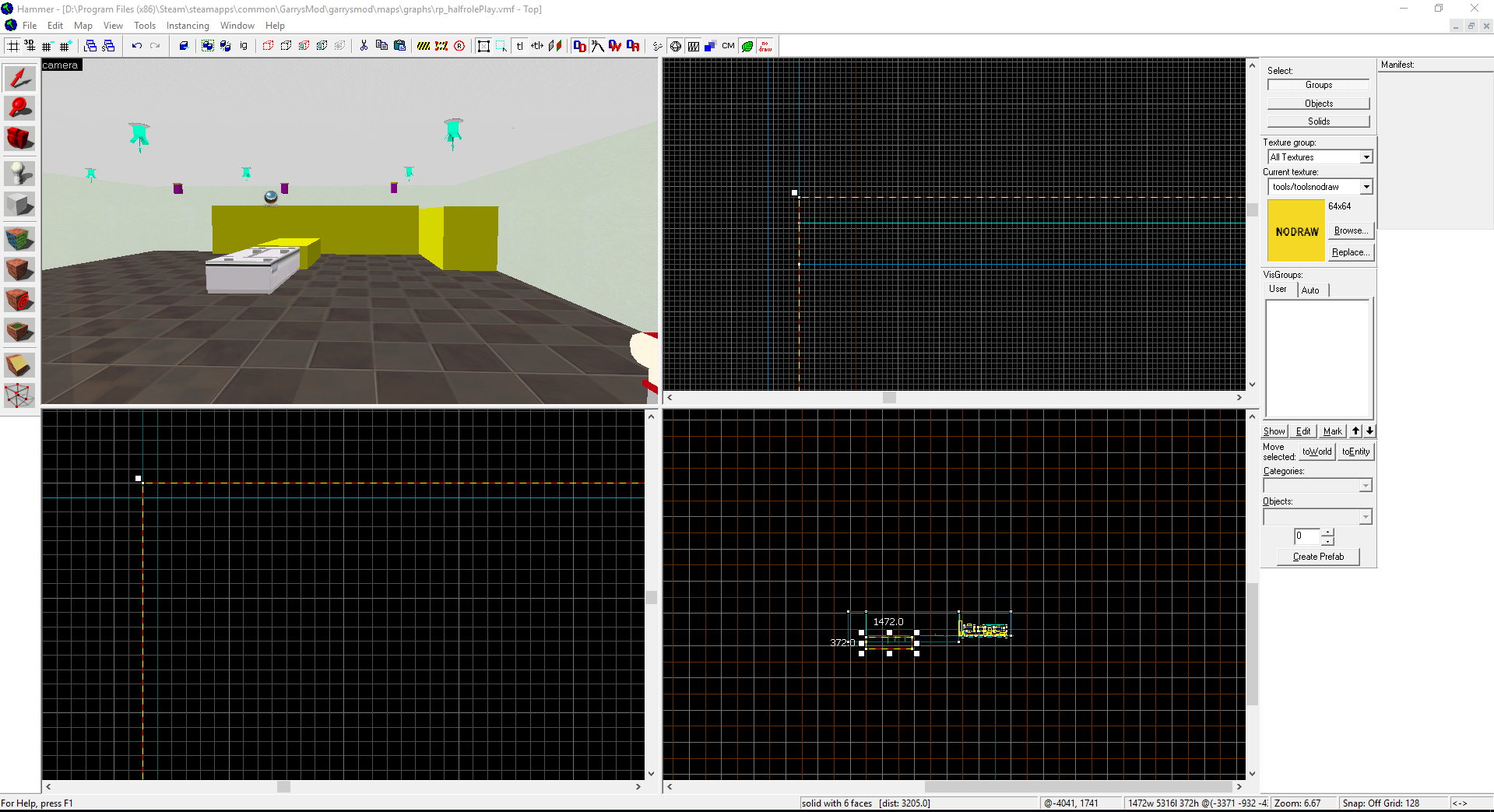Select the Block creation tool
This screenshot has height=812, width=1494.
19,205
